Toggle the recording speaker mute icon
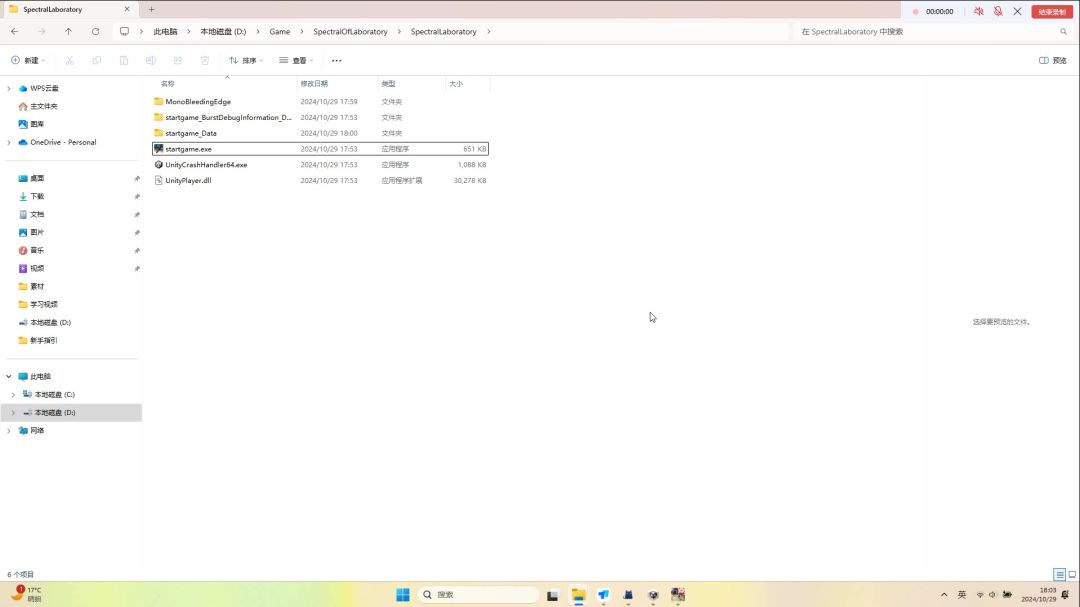 tap(978, 11)
